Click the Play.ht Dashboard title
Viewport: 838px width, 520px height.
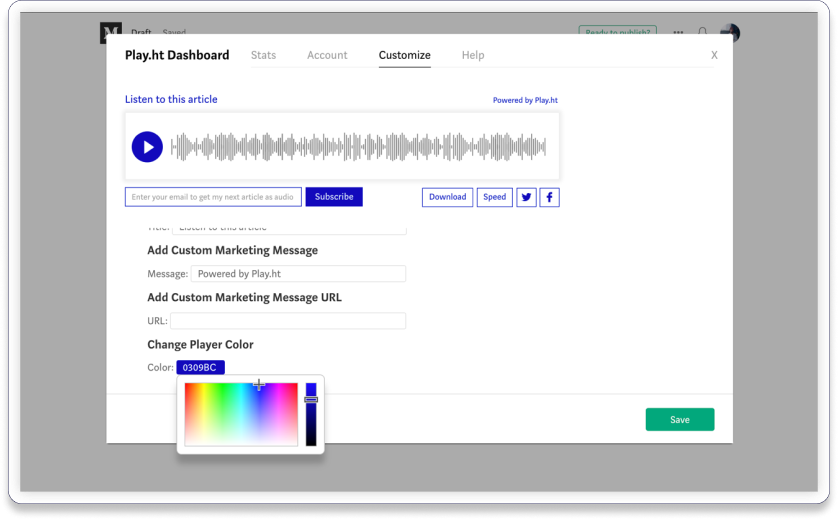177,55
